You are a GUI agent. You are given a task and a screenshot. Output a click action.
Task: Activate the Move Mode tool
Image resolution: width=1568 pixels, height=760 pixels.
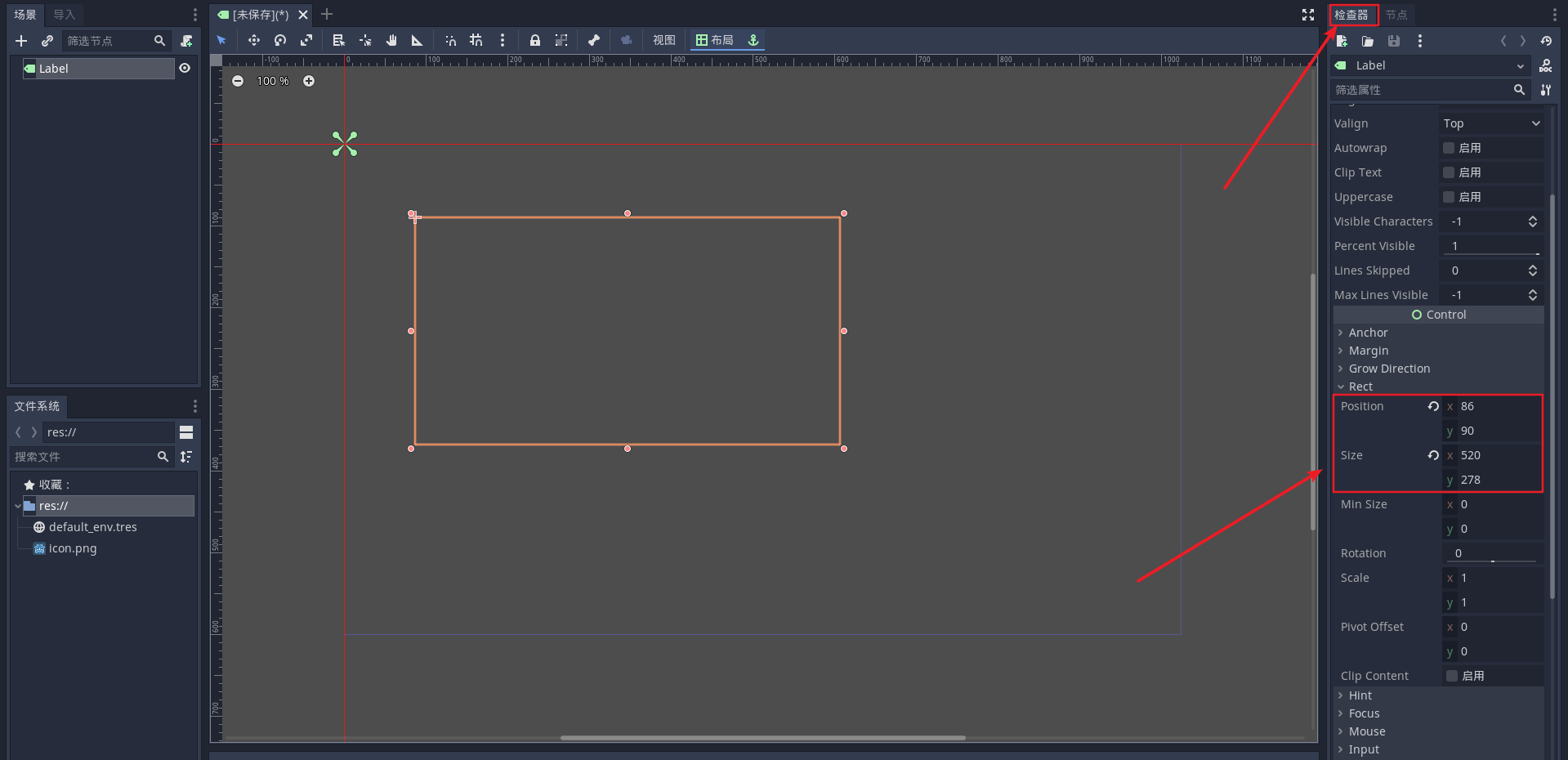(x=254, y=40)
